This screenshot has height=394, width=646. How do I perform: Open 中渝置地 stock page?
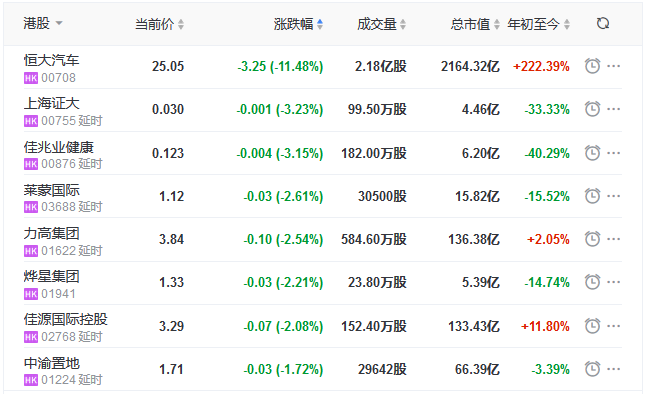[x=51, y=363]
